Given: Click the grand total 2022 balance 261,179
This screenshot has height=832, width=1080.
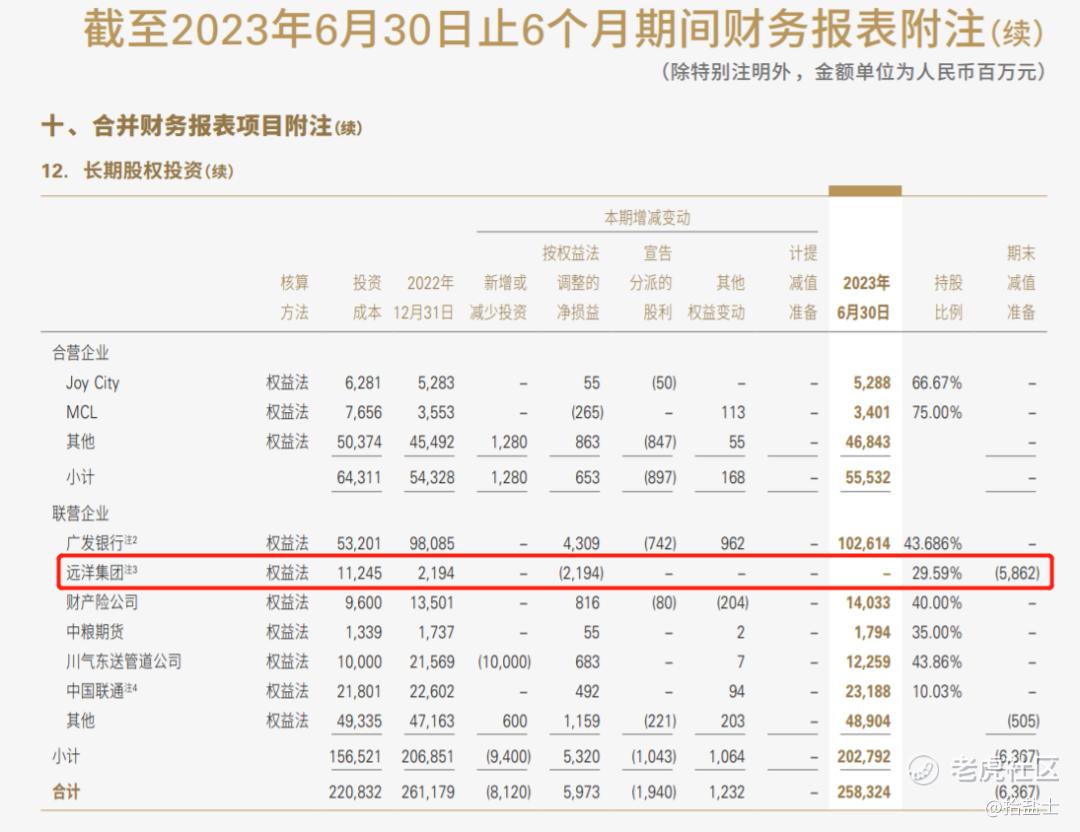Looking at the screenshot, I should [428, 793].
